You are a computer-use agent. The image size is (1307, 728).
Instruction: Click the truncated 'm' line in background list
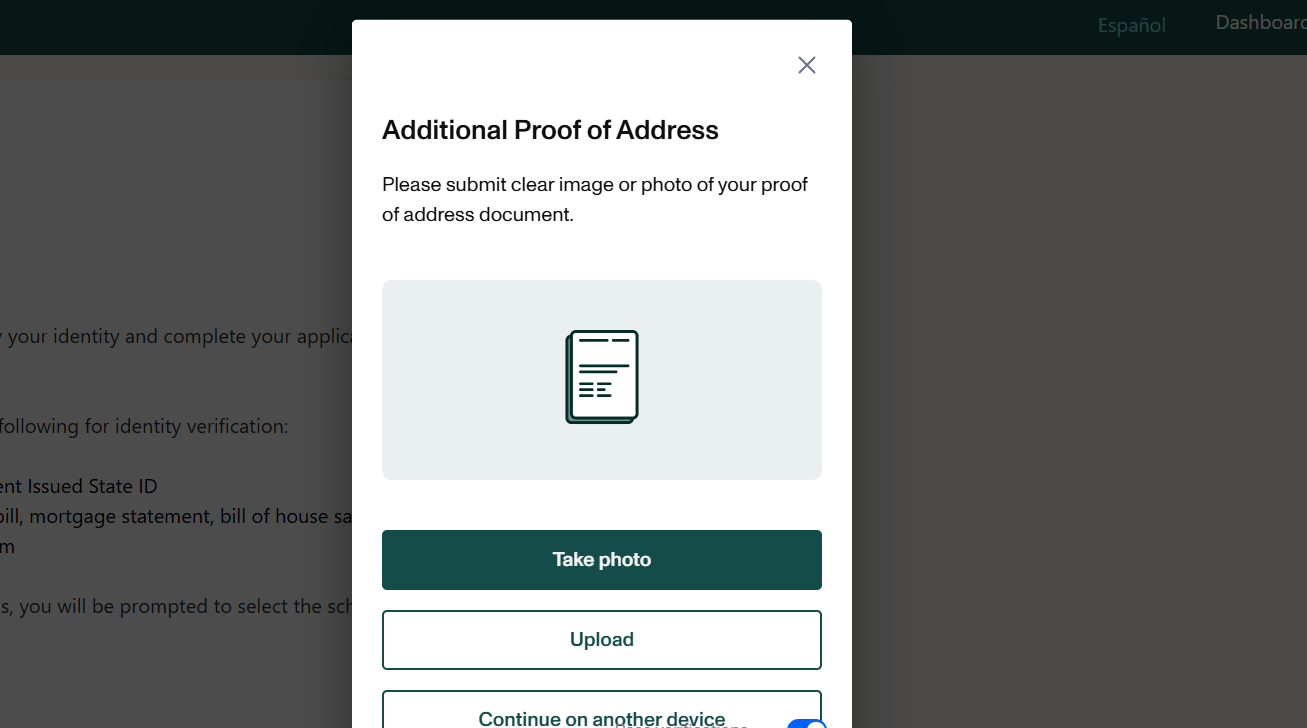pos(7,547)
